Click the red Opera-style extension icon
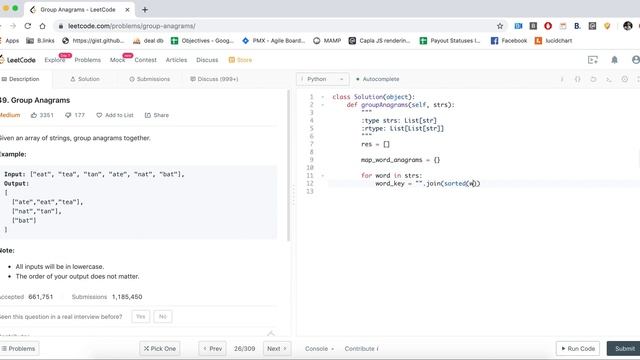The height and width of the screenshot is (360, 640). click(x=548, y=26)
